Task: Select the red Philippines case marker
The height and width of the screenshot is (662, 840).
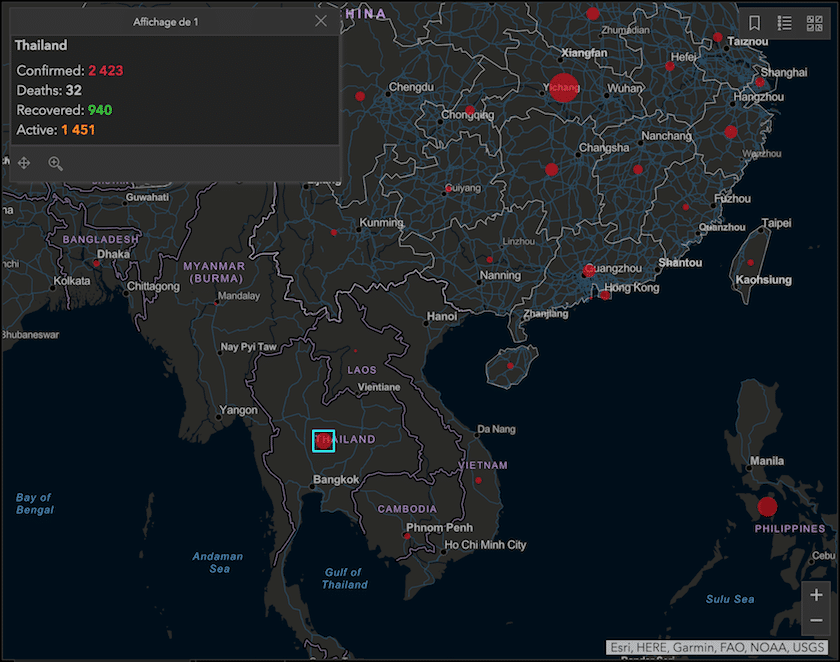Action: (x=767, y=506)
